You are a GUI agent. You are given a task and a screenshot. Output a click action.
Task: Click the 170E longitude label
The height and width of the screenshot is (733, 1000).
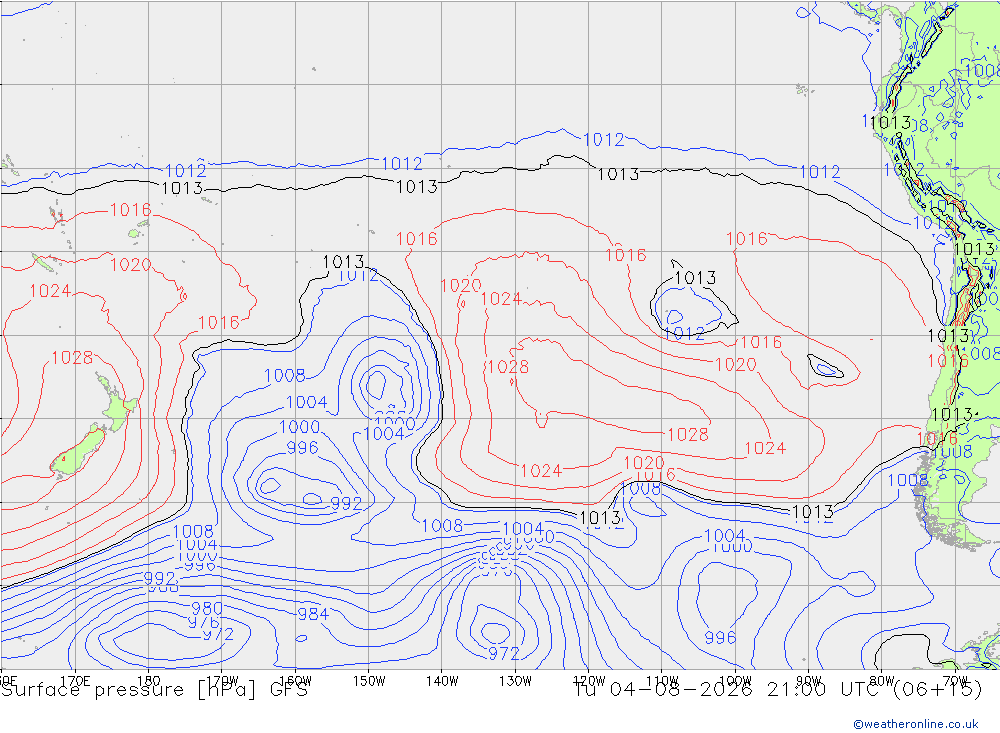[x=75, y=681]
